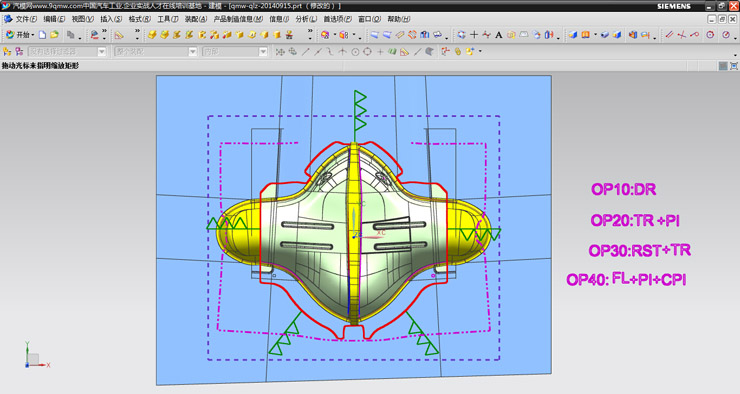Open the 分析(L) Analysis menu
The height and width of the screenshot is (394, 740).
pos(306,19)
